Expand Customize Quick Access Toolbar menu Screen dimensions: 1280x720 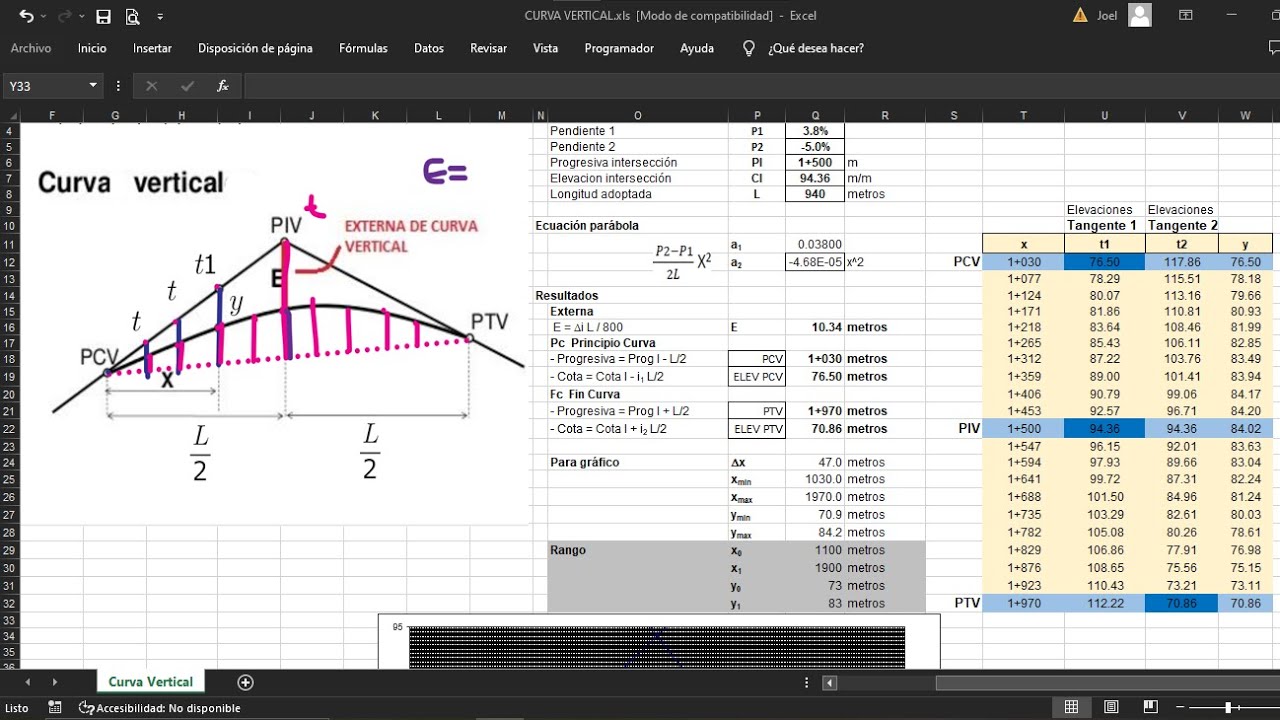[x=160, y=16]
